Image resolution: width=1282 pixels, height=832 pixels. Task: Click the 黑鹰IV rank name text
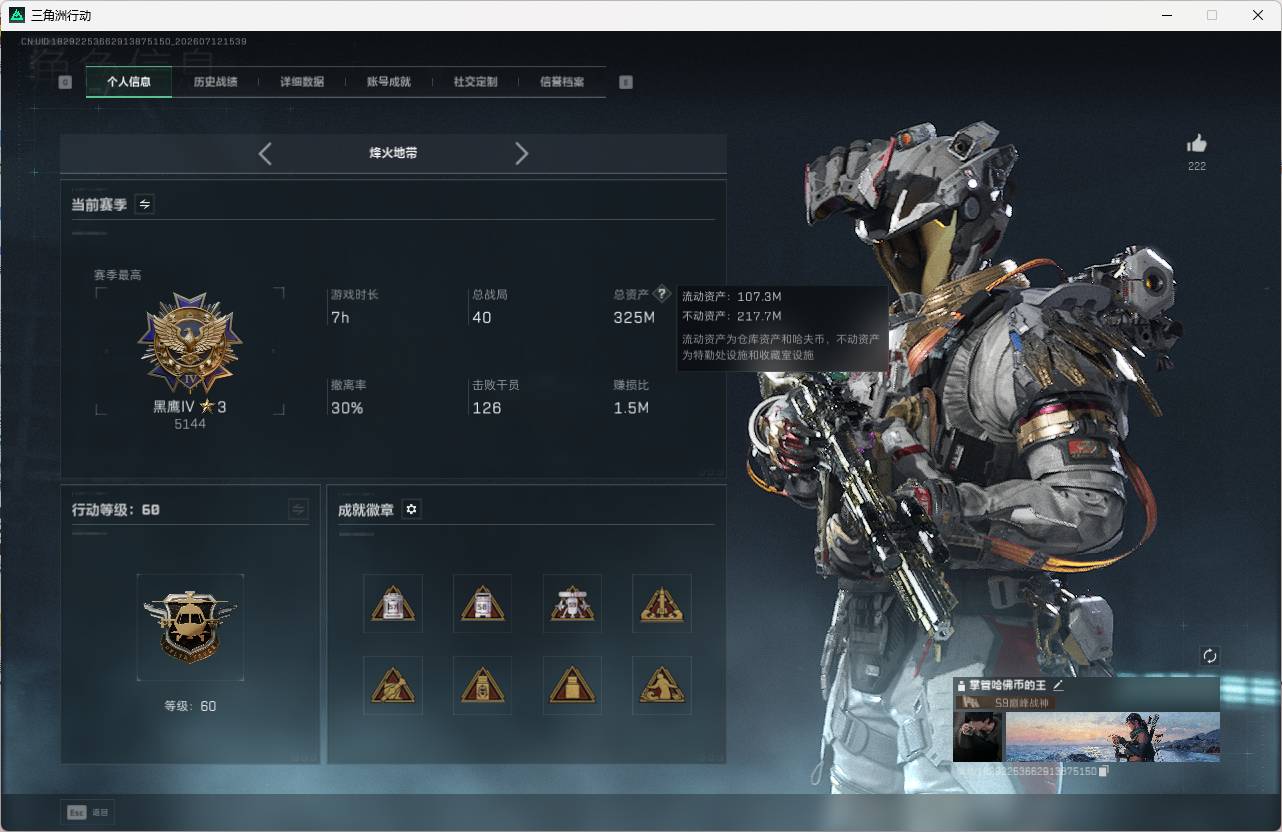tap(174, 406)
